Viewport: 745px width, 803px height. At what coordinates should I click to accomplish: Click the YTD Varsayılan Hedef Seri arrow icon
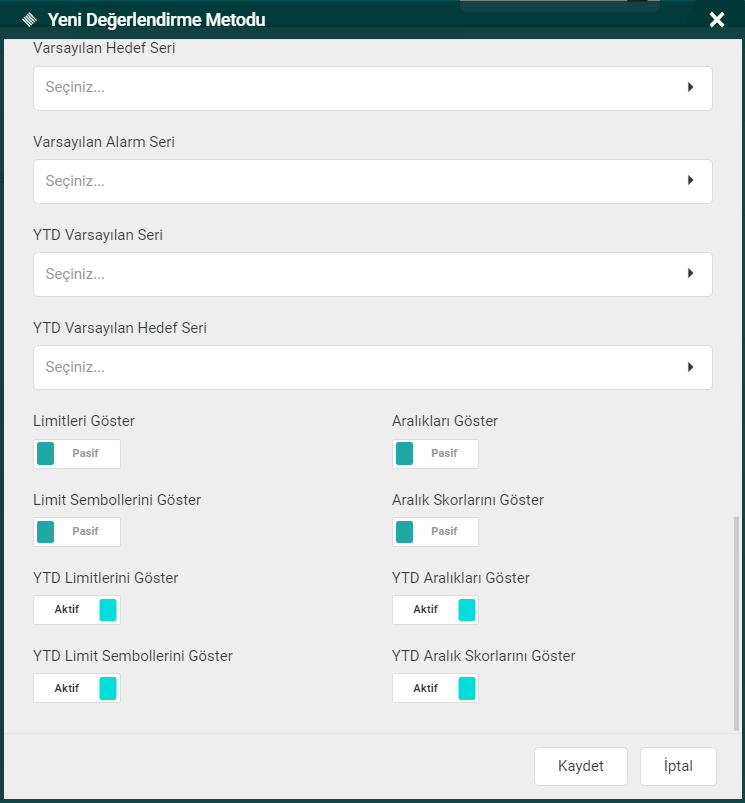[x=690, y=367]
